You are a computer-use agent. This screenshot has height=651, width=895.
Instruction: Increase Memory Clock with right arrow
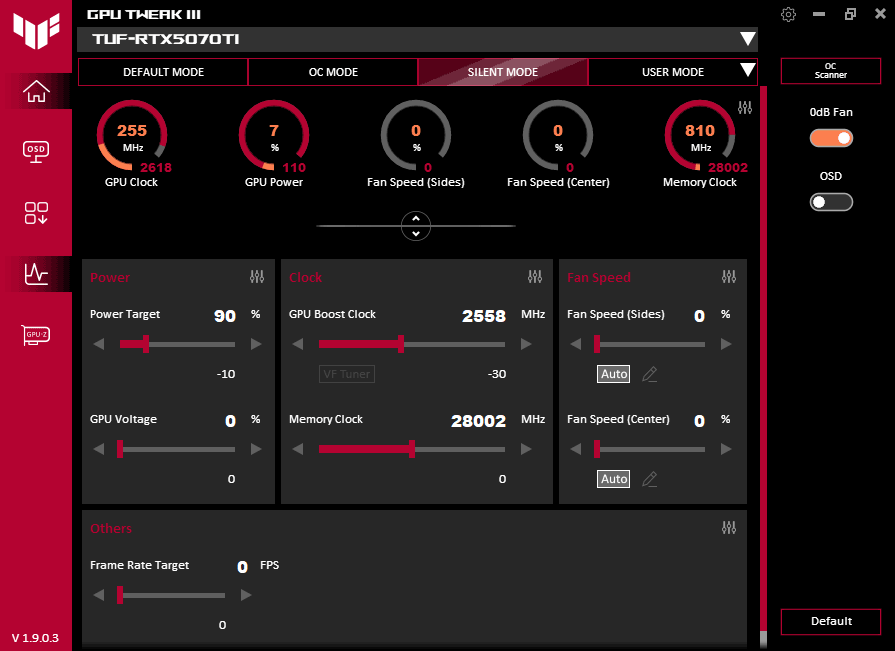tap(526, 449)
